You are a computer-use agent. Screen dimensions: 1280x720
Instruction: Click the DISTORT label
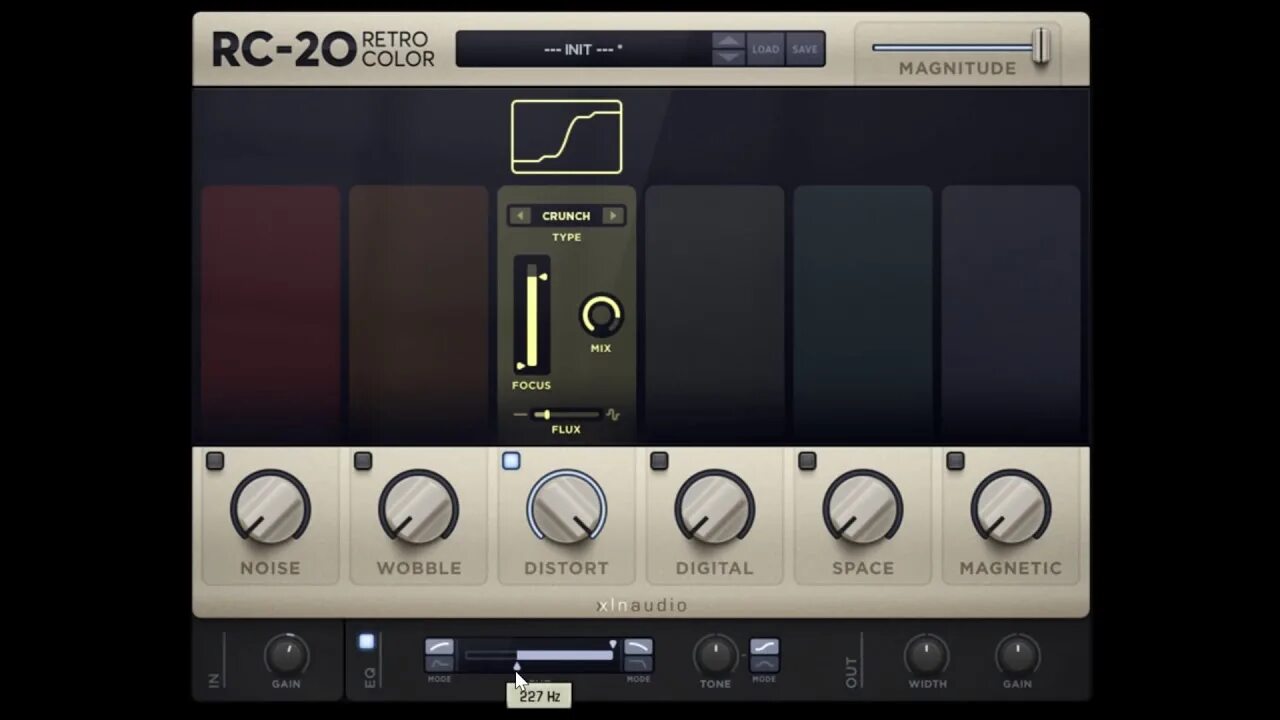tap(566, 568)
